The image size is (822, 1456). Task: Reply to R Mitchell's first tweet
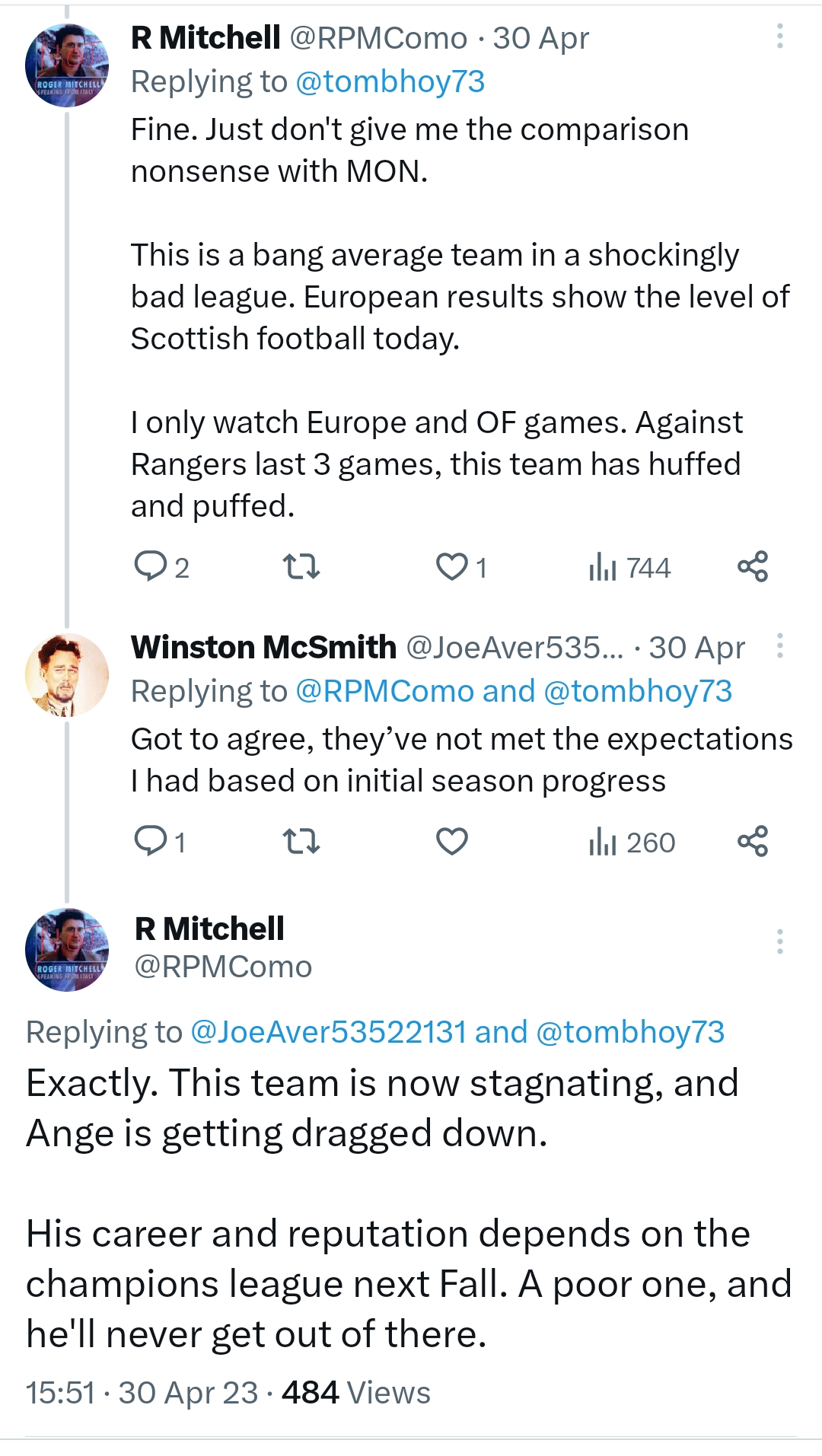pyautogui.click(x=150, y=567)
